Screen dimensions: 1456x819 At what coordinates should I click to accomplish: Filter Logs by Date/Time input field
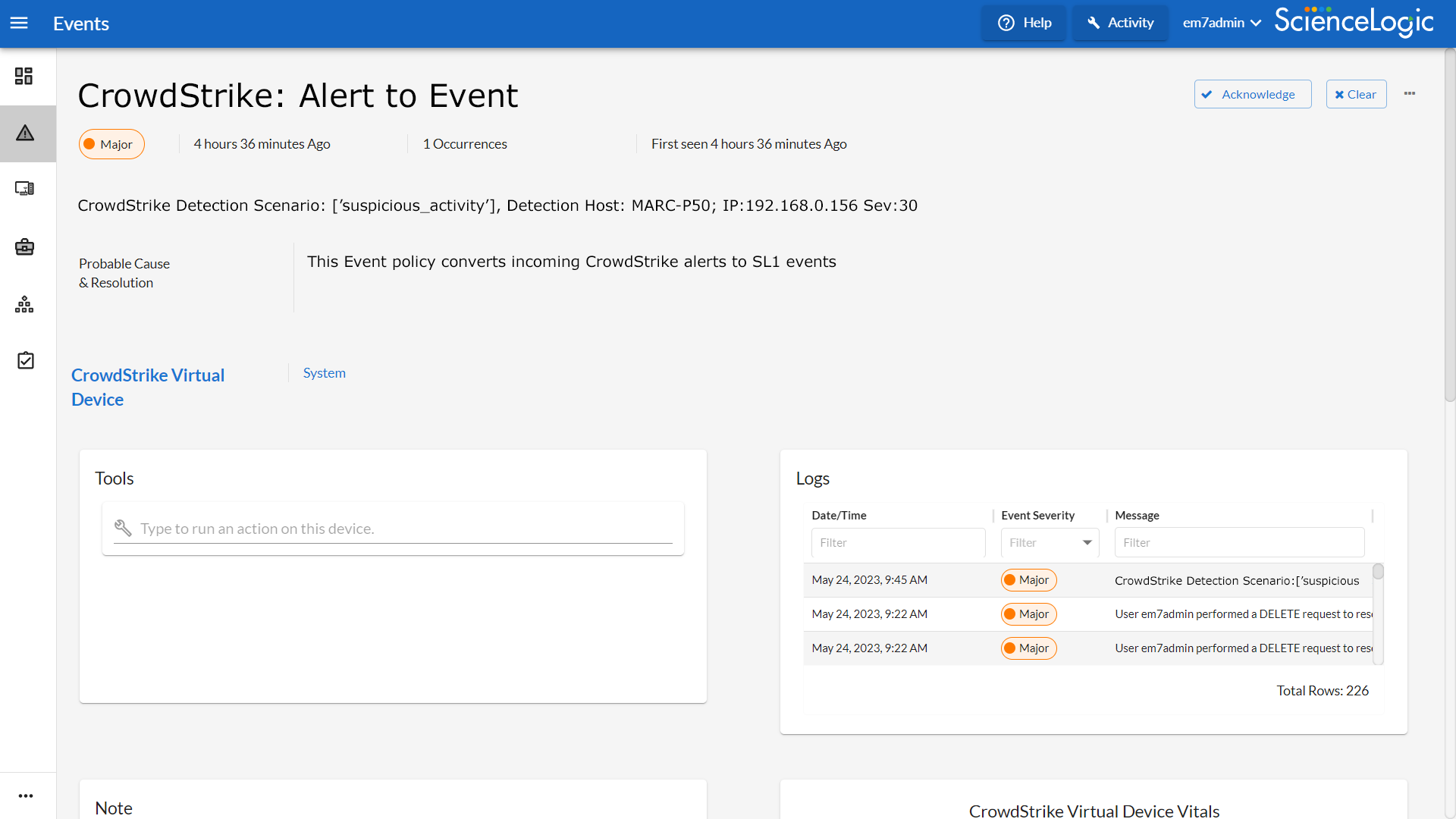point(898,542)
